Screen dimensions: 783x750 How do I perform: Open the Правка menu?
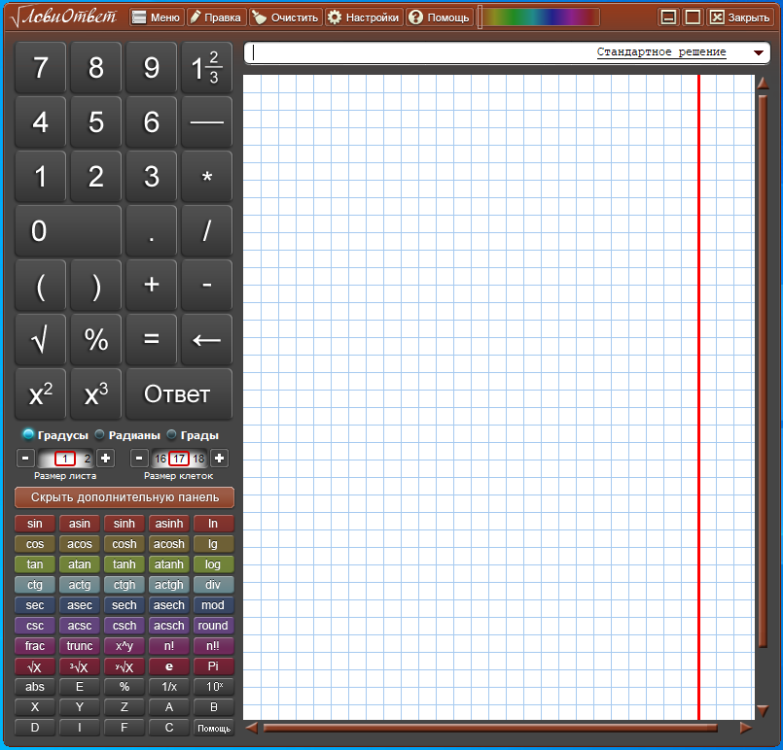click(217, 17)
